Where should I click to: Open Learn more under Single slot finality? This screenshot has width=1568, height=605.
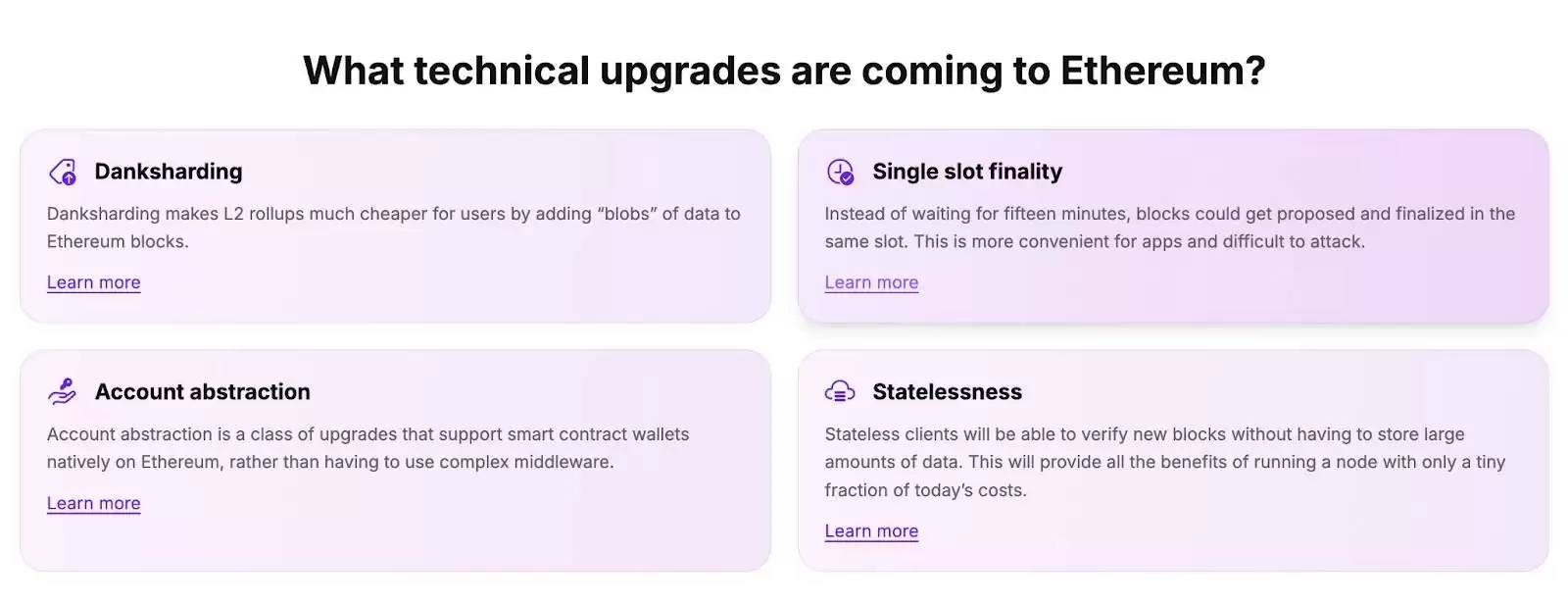(871, 282)
